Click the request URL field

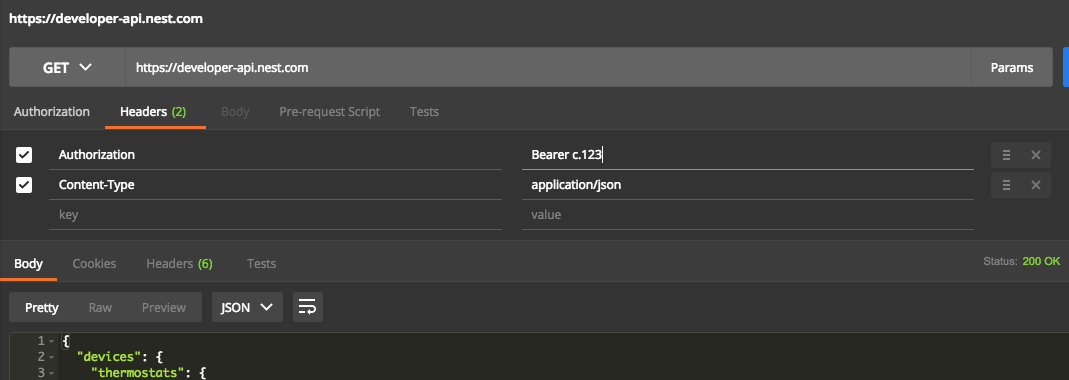coord(548,68)
